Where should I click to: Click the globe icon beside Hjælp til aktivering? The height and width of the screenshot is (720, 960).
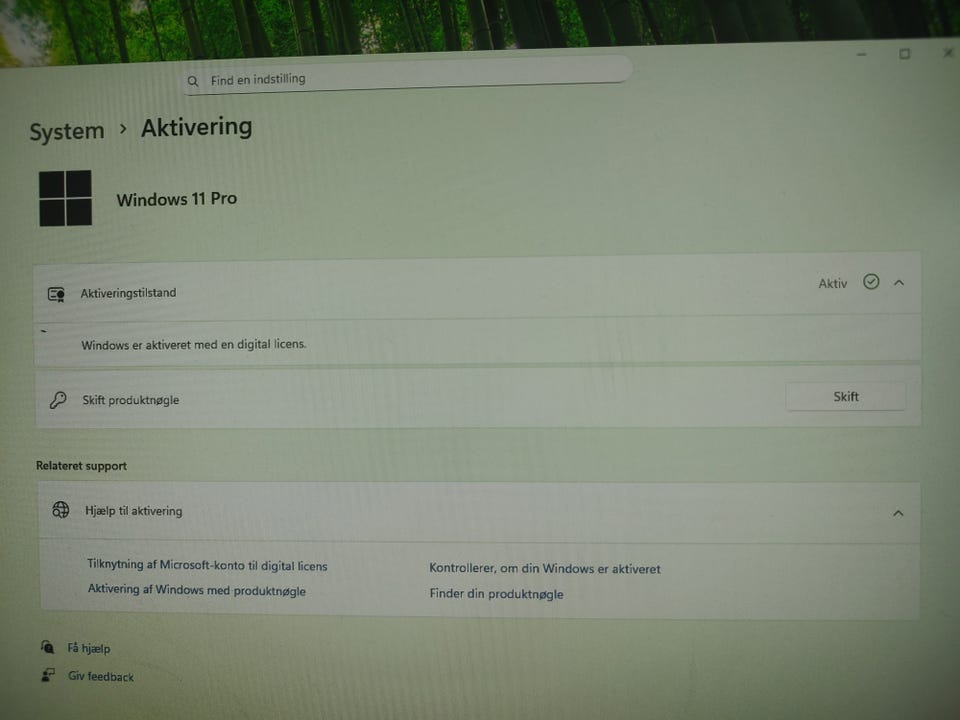coord(61,509)
